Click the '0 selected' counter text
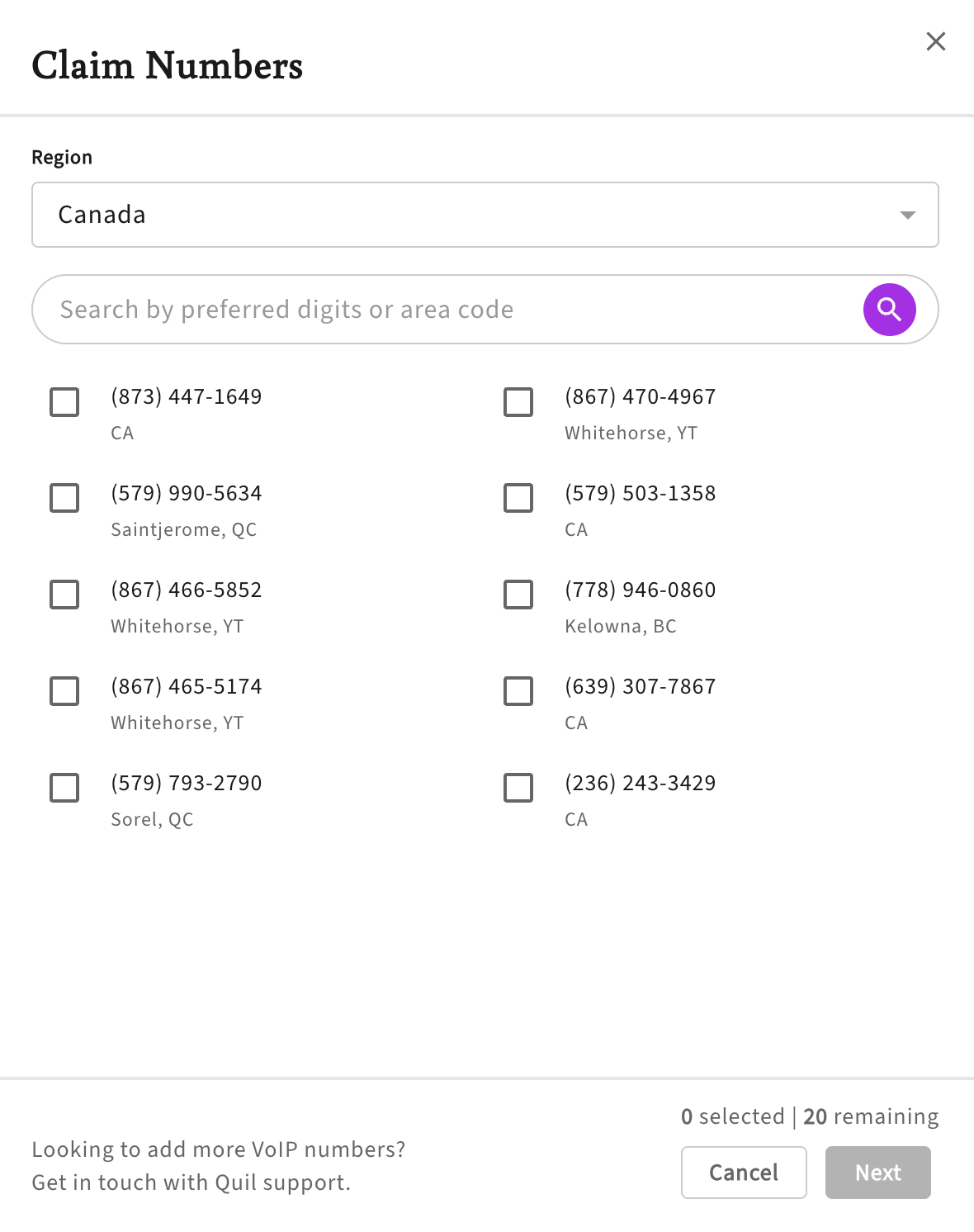The height and width of the screenshot is (1232, 974). (x=733, y=1116)
